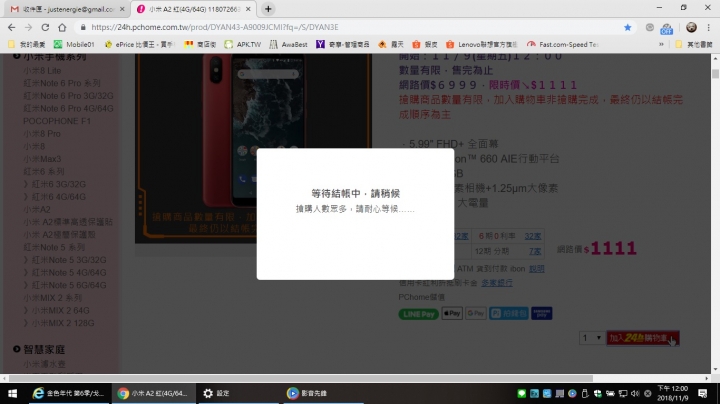Open the Chrome profile avatar

point(691,28)
